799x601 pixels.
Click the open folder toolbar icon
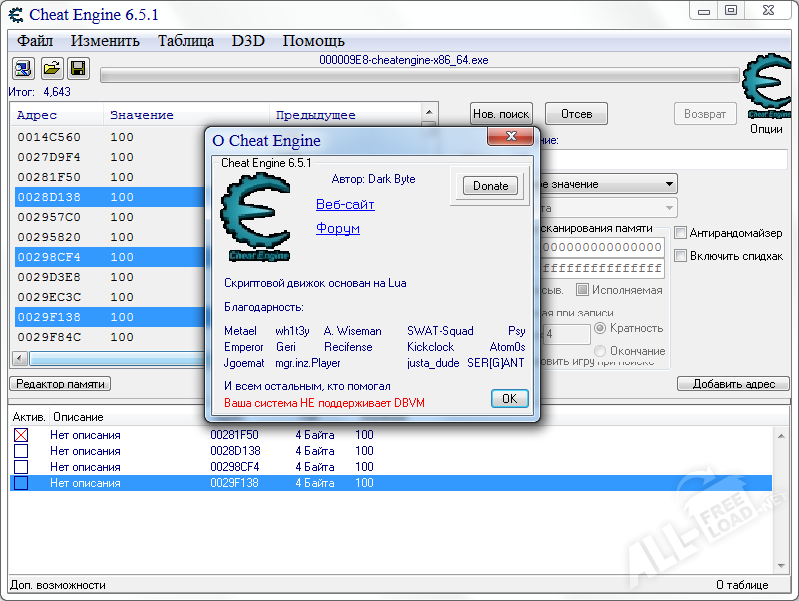point(50,68)
